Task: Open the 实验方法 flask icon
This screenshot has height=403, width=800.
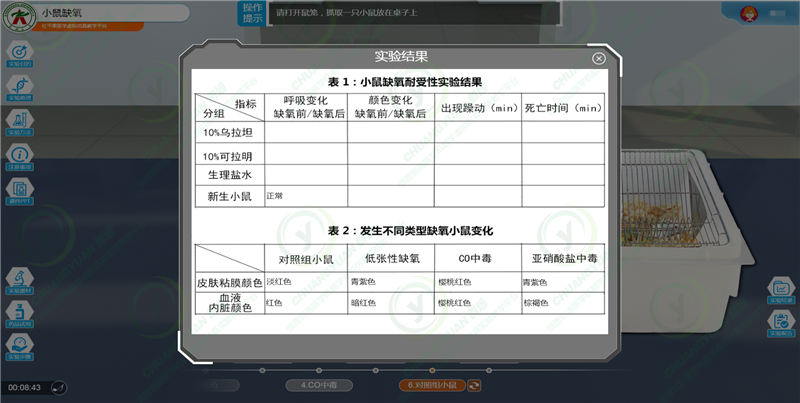Action: (20, 123)
